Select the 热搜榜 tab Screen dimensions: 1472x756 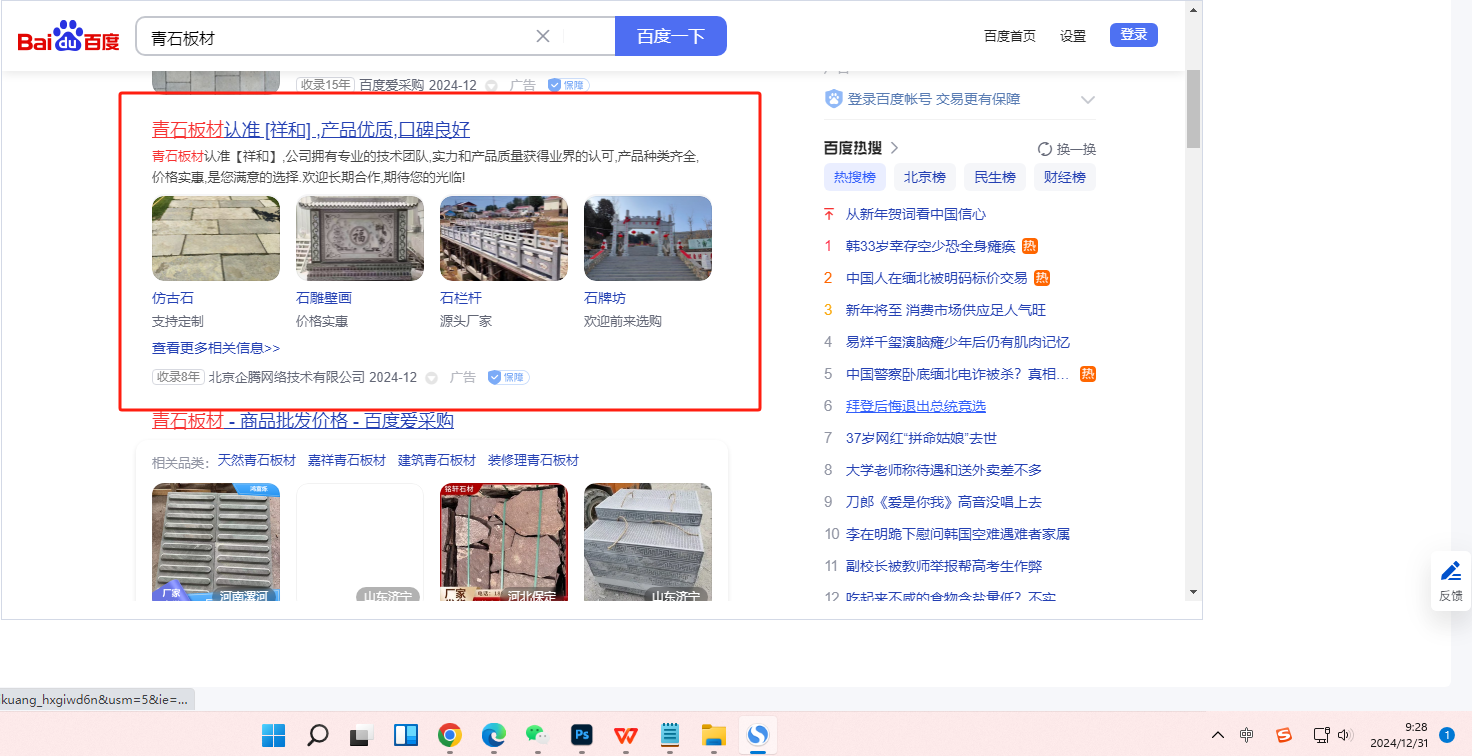click(855, 177)
